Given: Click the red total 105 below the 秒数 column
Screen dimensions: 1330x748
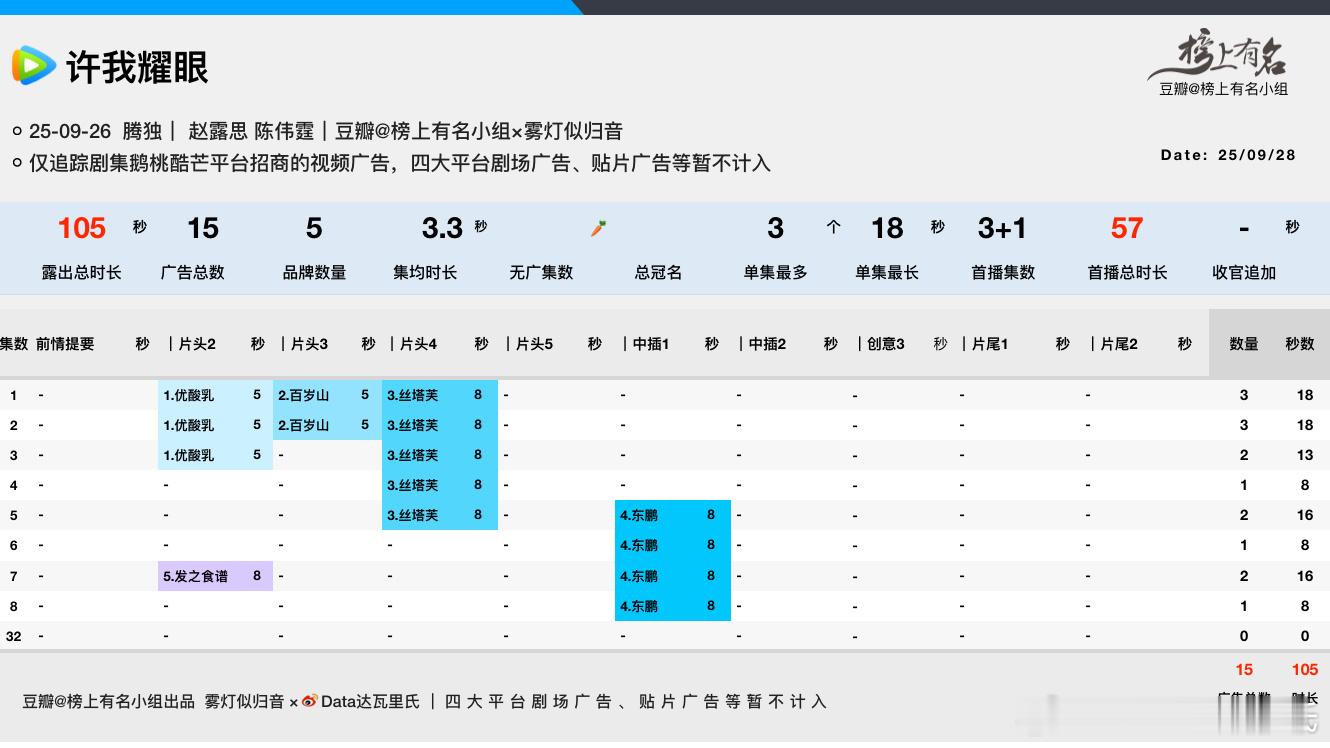Looking at the screenshot, I should click(x=1305, y=669).
